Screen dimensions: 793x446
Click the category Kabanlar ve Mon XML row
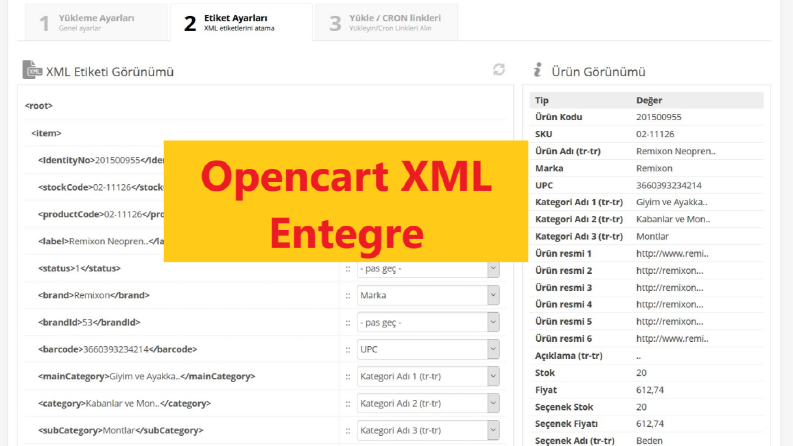(124, 404)
